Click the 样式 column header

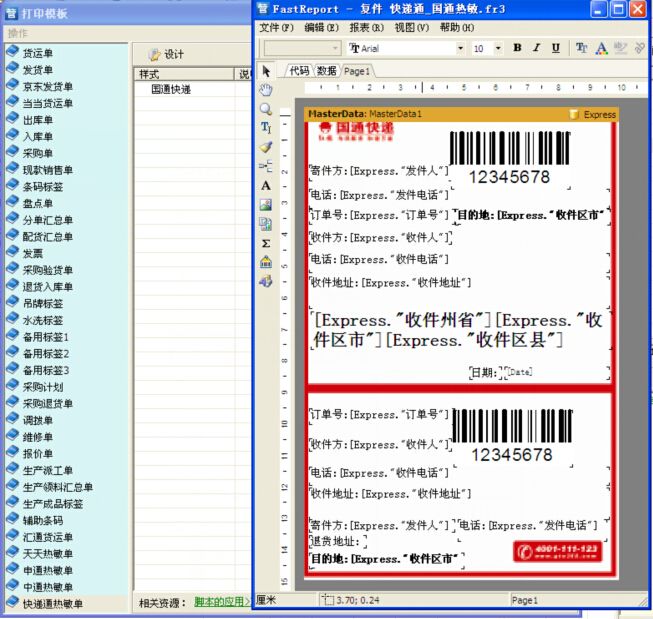(184, 74)
